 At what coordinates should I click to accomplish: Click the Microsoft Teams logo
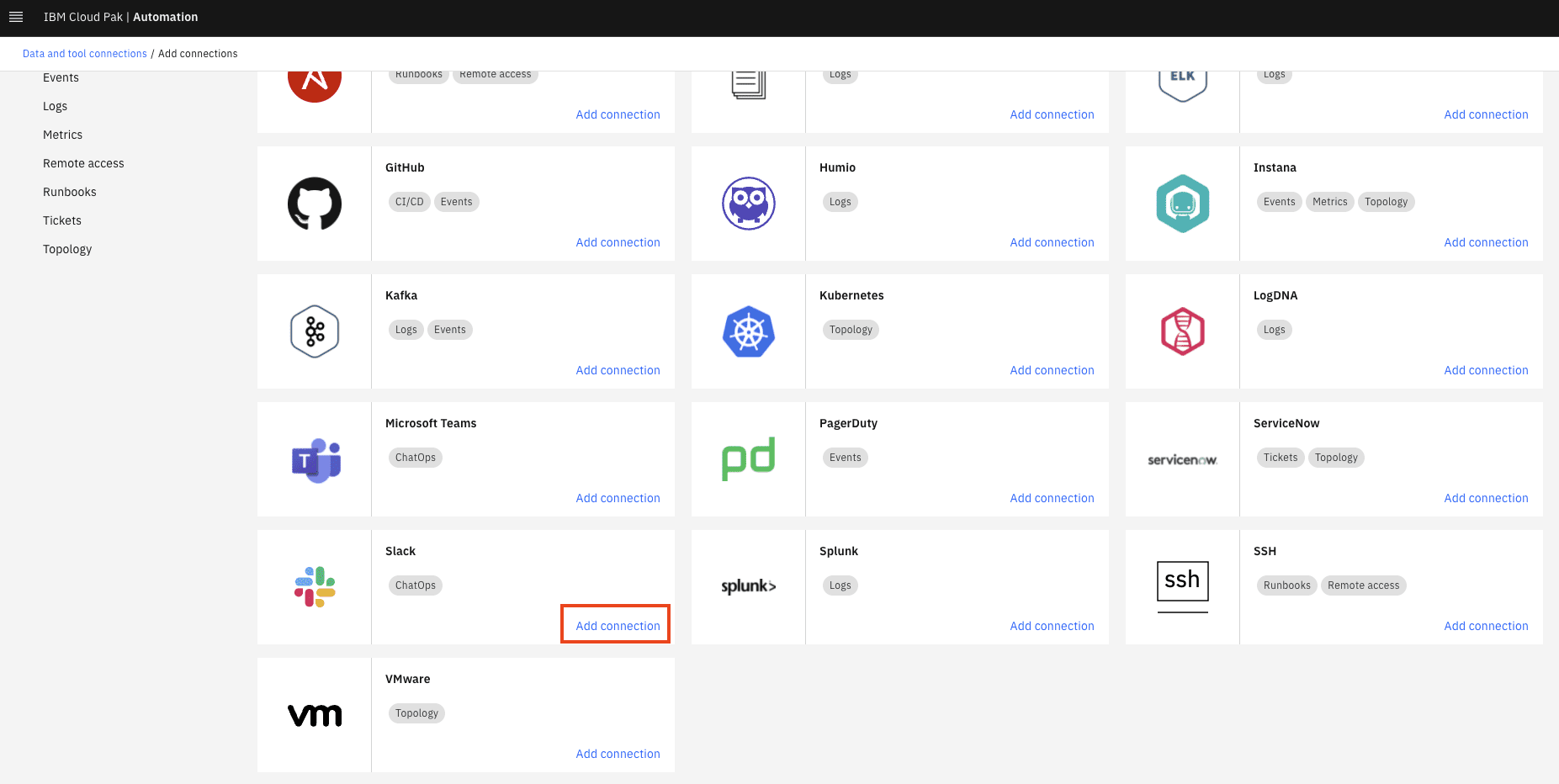[316, 460]
